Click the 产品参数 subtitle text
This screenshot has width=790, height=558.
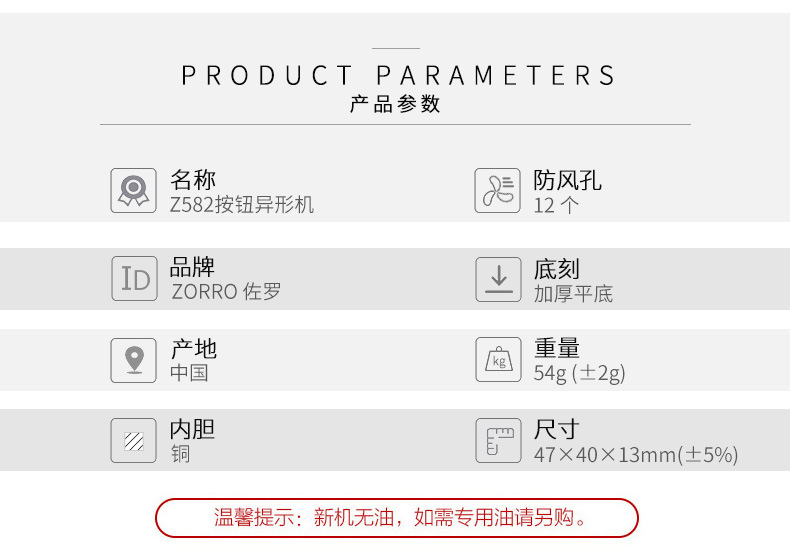(x=395, y=104)
